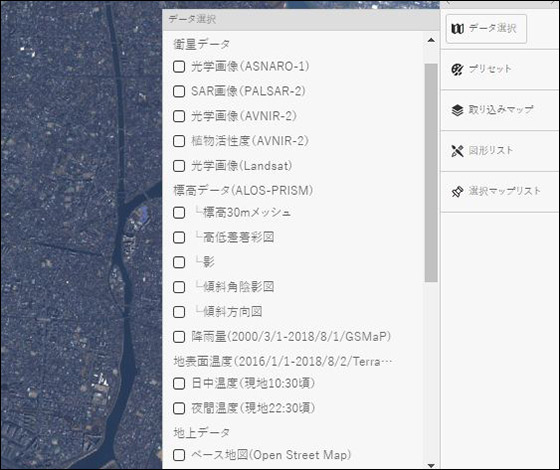
Task: Click the palette icon for プリセット
Action: click(458, 69)
